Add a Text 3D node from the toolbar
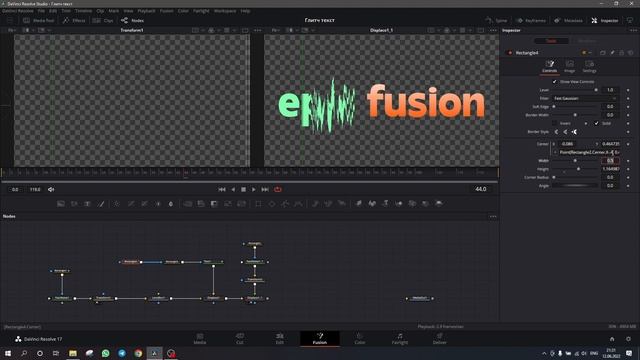This screenshot has height=360, width=640. pos(386,203)
